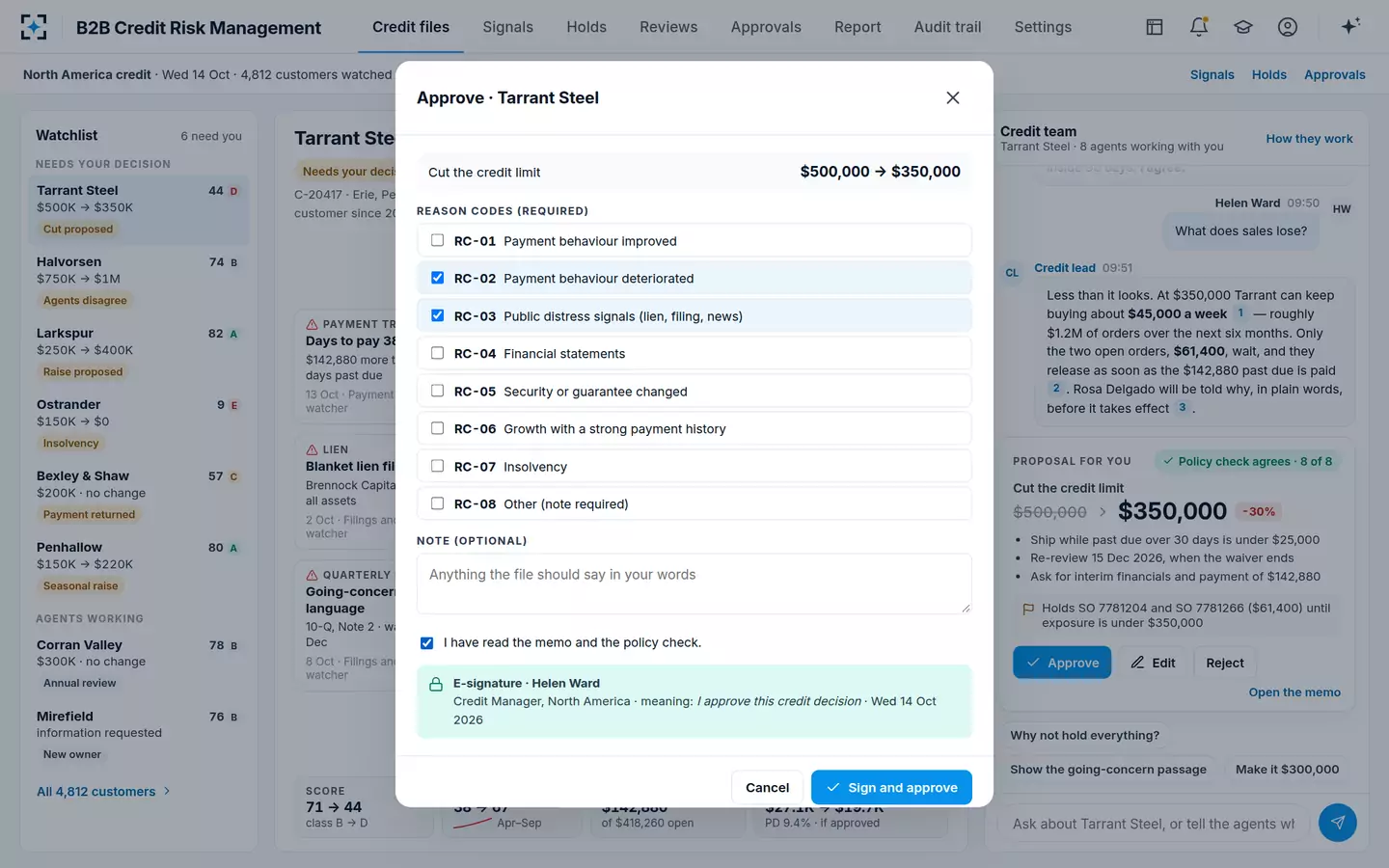Close the Approve Tarrant Steel dialog
Screen dimensions: 1389x868
pyautogui.click(x=953, y=97)
